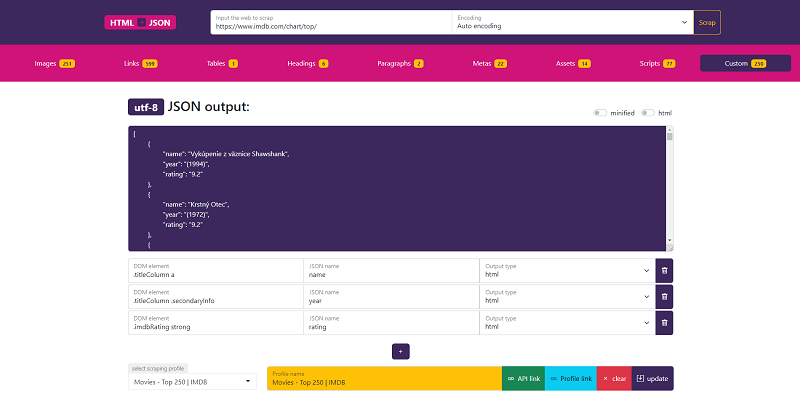The image size is (800, 394).
Task: Click the HTML to JSON logo
Action: tap(140, 22)
